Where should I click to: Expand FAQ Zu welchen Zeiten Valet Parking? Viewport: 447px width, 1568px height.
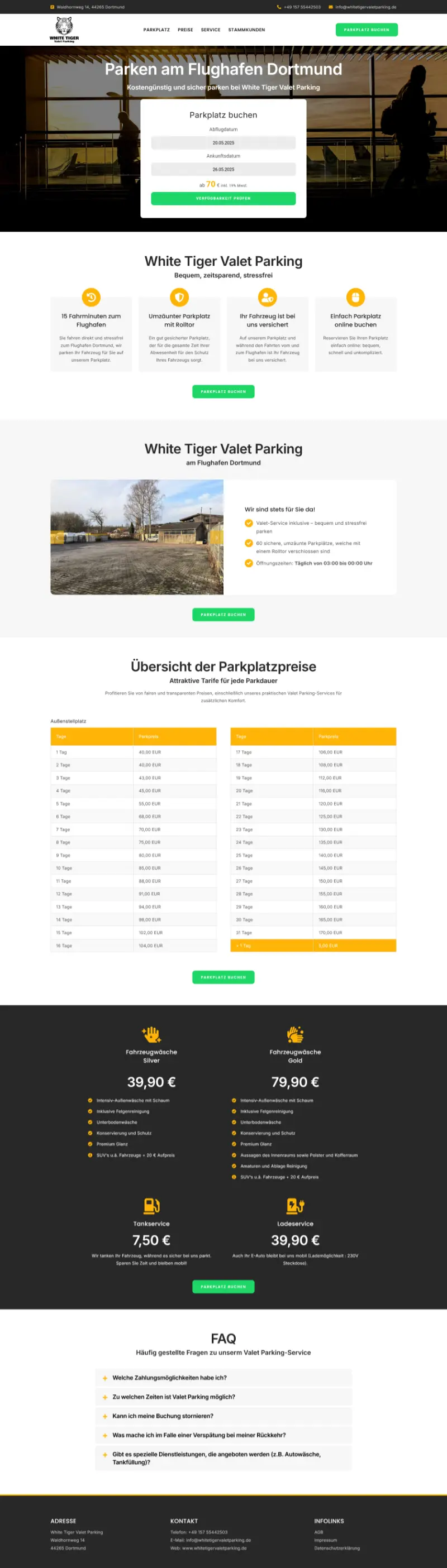pyautogui.click(x=223, y=1397)
